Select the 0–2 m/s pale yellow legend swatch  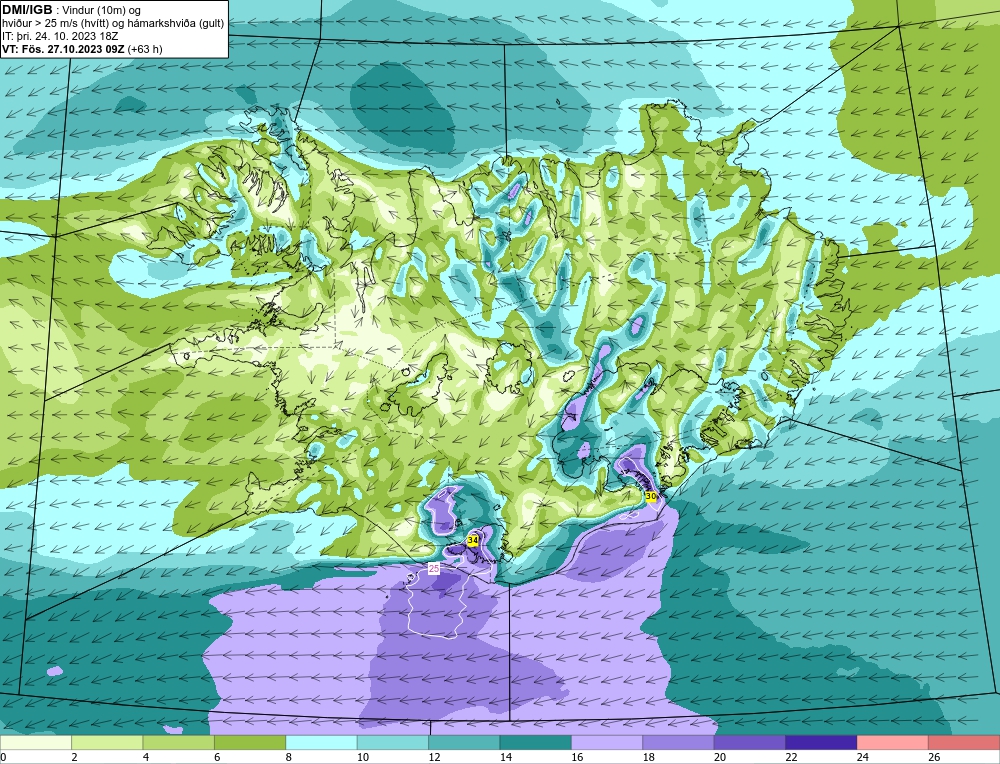pos(36,742)
